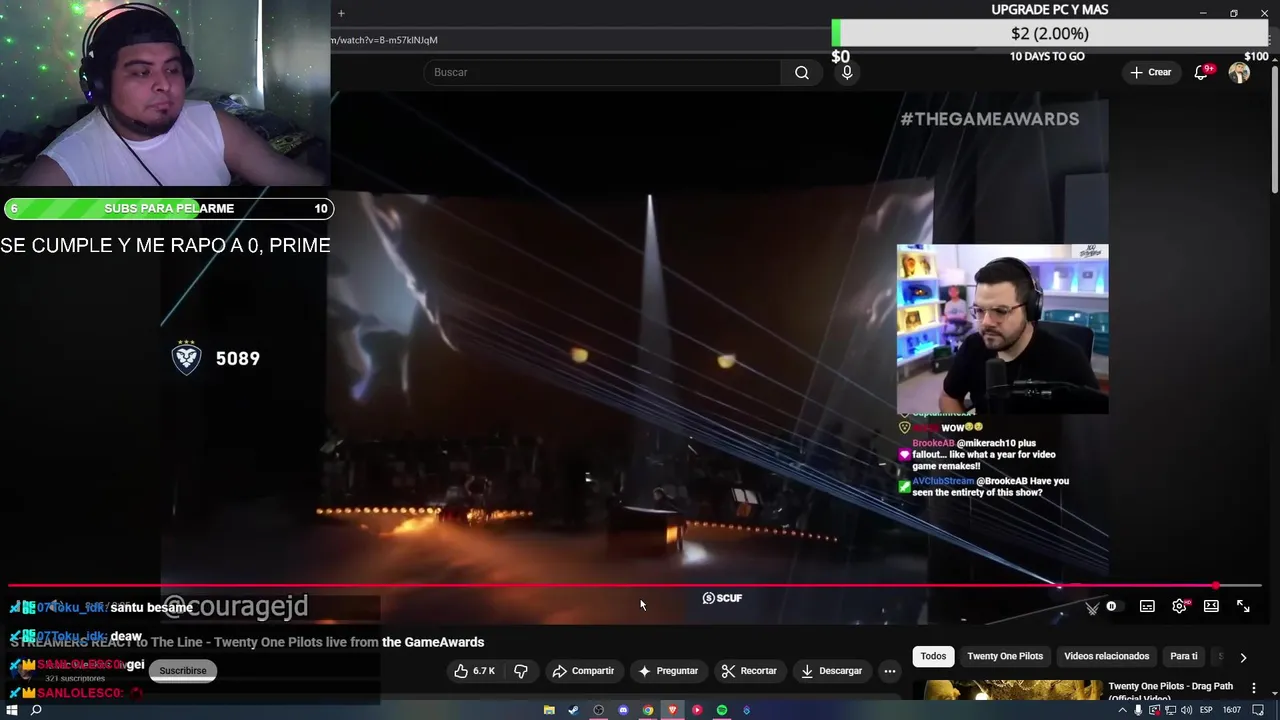The height and width of the screenshot is (720, 1280).
Task: Open OBS Studio from taskbar
Action: click(598, 710)
